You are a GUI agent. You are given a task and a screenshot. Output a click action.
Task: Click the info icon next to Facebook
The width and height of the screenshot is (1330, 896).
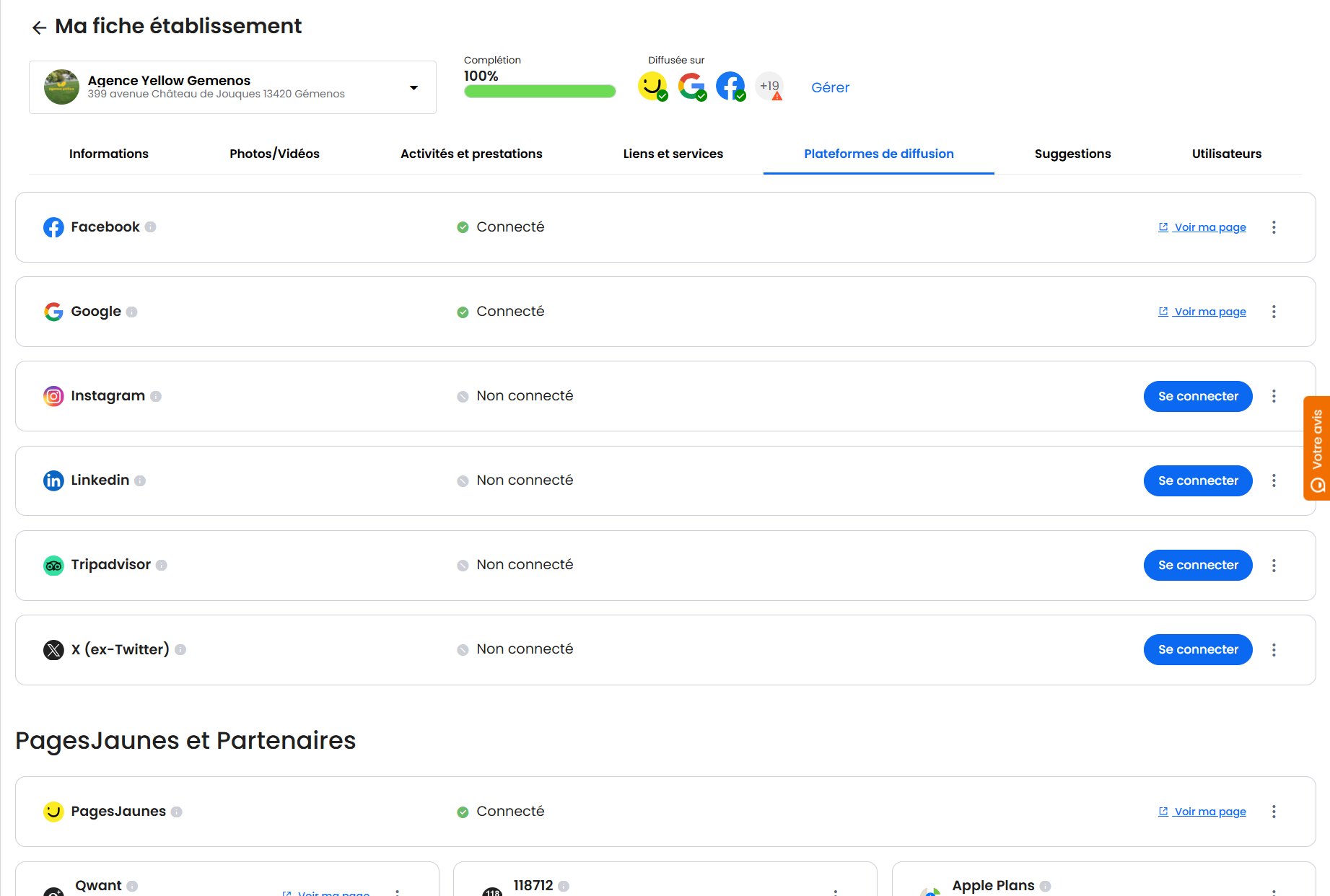click(150, 227)
